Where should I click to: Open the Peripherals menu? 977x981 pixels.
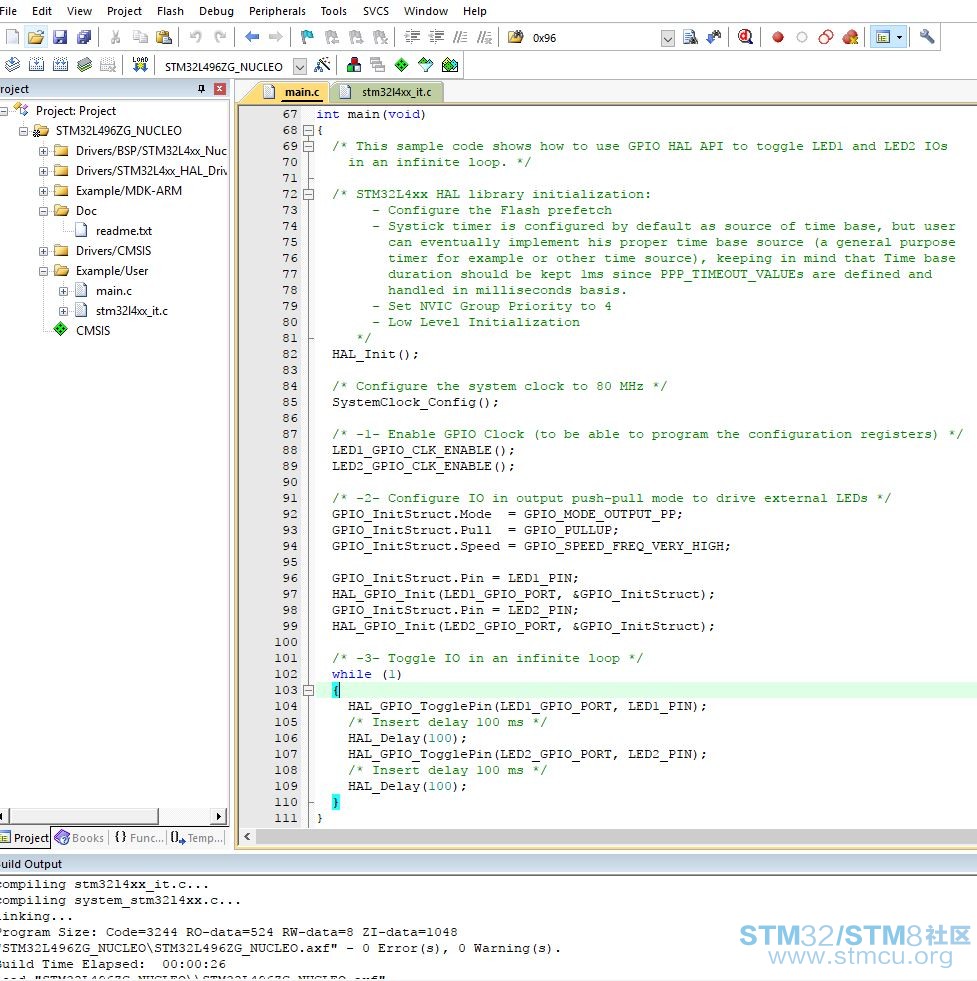(277, 11)
